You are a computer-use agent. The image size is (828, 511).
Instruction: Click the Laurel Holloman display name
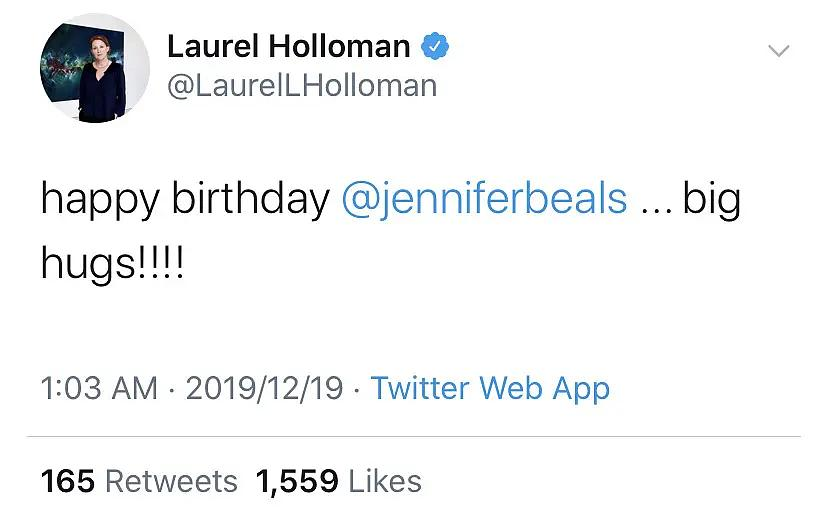[x=288, y=46]
